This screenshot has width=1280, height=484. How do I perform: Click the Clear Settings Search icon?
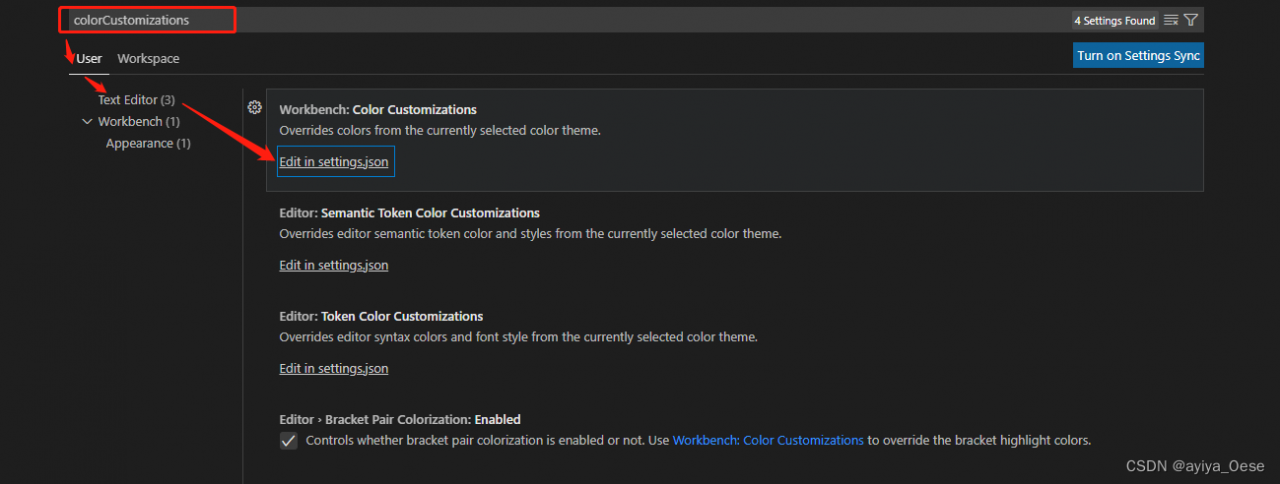1171,20
